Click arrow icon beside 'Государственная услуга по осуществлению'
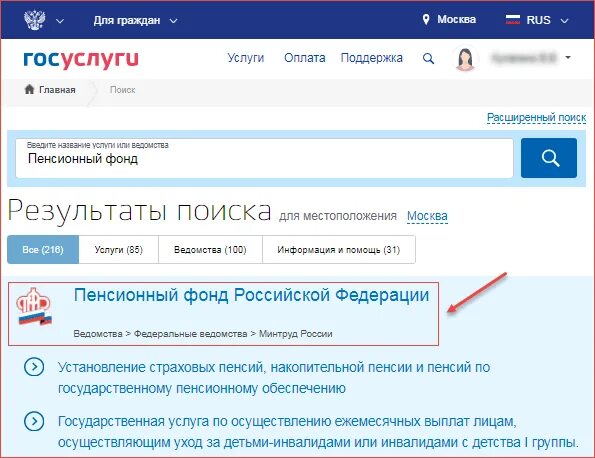This screenshot has width=595, height=458. coord(34,421)
